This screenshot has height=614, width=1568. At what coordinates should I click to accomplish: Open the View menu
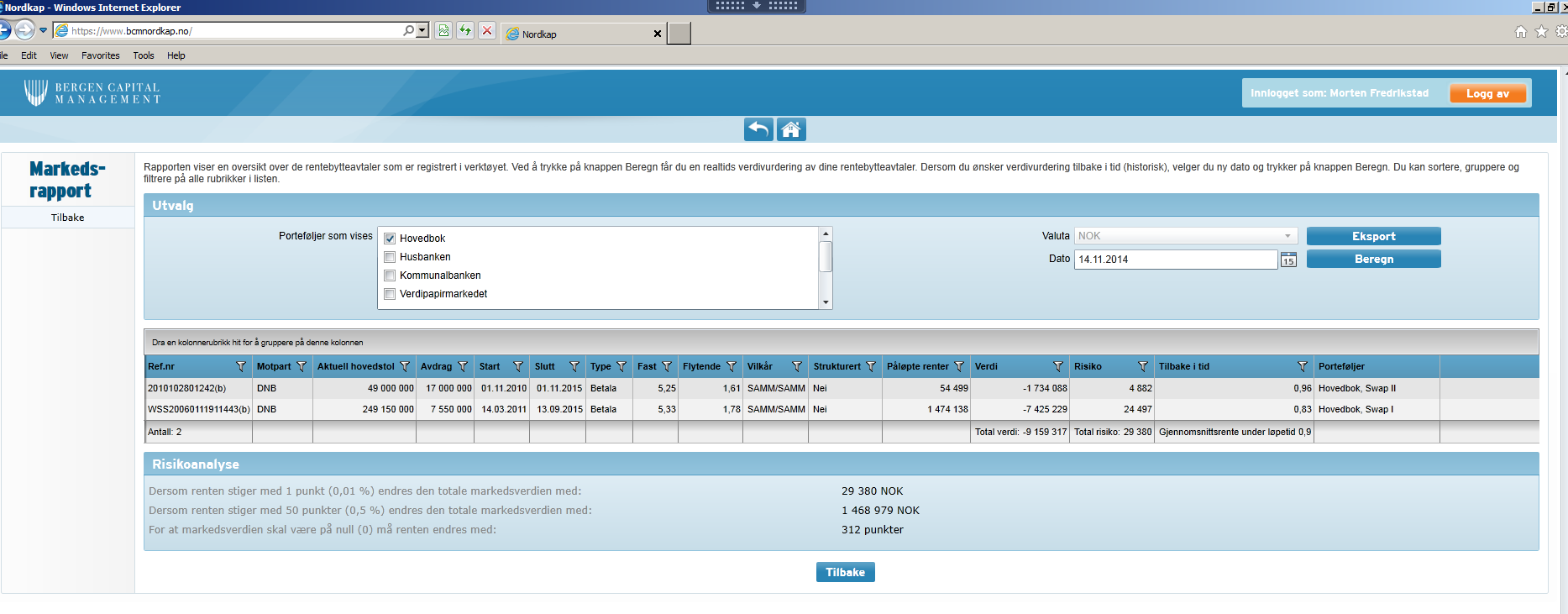tap(59, 55)
